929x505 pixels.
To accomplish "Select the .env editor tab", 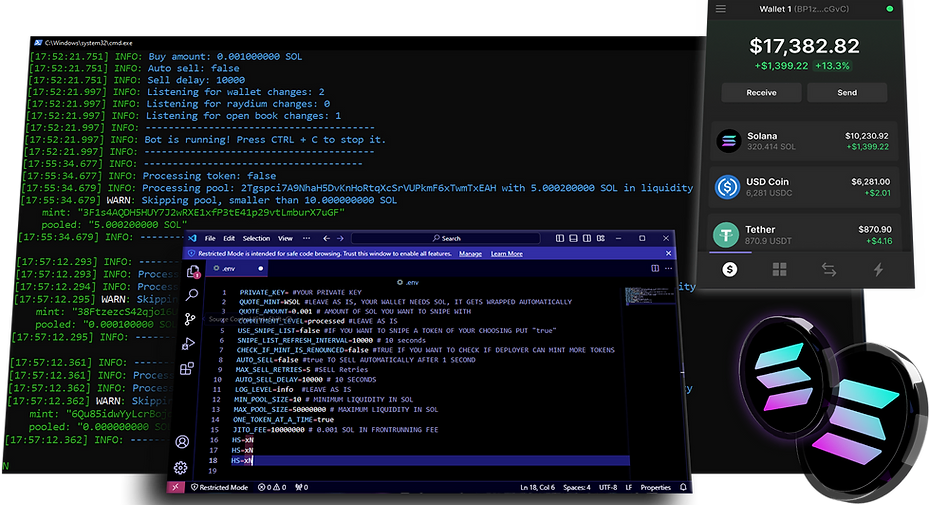I will (238, 269).
